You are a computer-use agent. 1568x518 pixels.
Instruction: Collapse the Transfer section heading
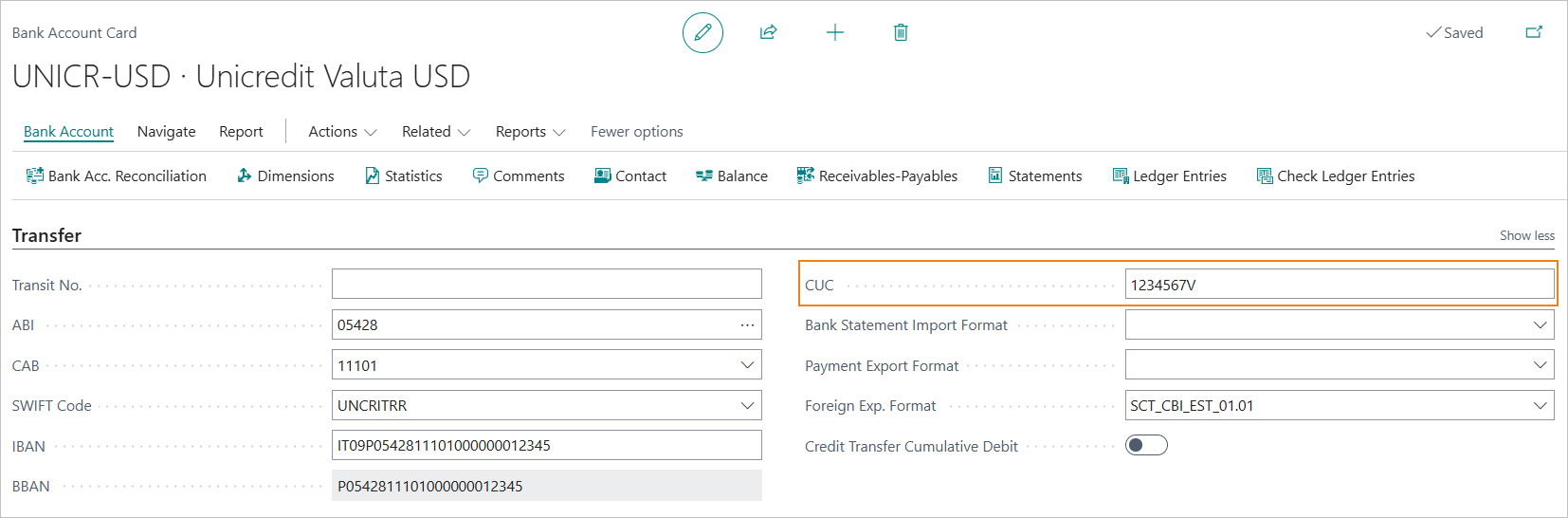(x=46, y=235)
